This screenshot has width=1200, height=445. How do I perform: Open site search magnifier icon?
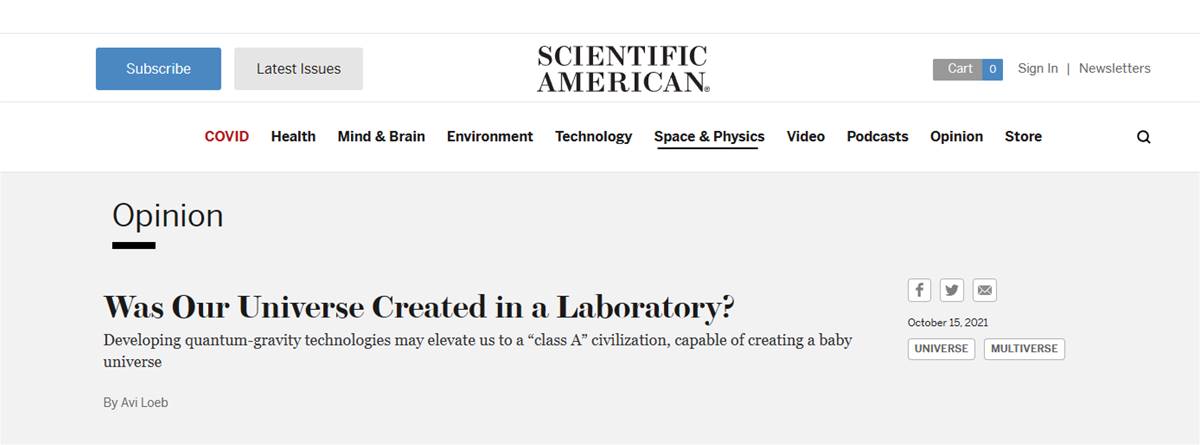pyautogui.click(x=1144, y=137)
